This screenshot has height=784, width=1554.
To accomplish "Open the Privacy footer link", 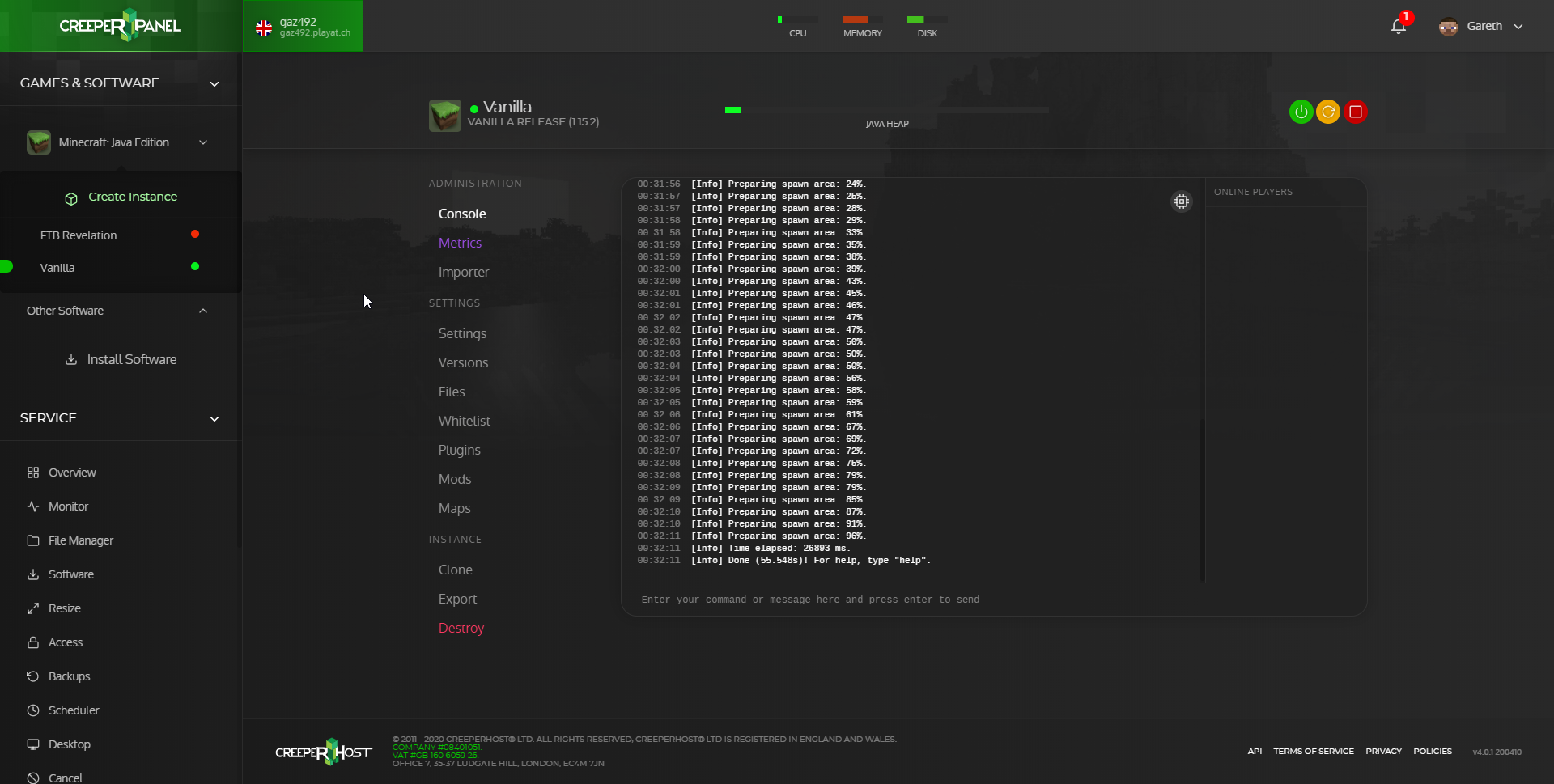I will [1383, 751].
